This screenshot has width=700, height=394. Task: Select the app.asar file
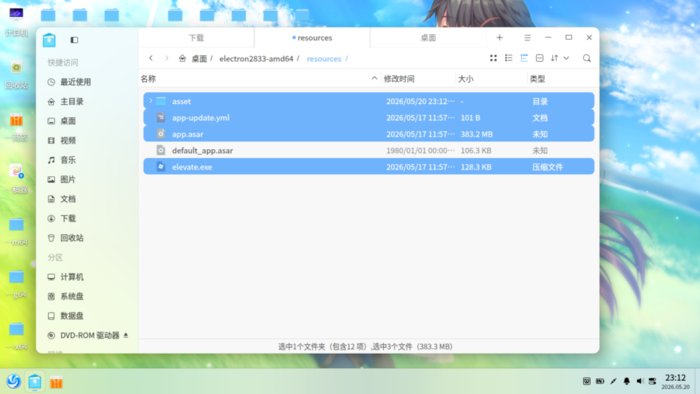(369, 134)
